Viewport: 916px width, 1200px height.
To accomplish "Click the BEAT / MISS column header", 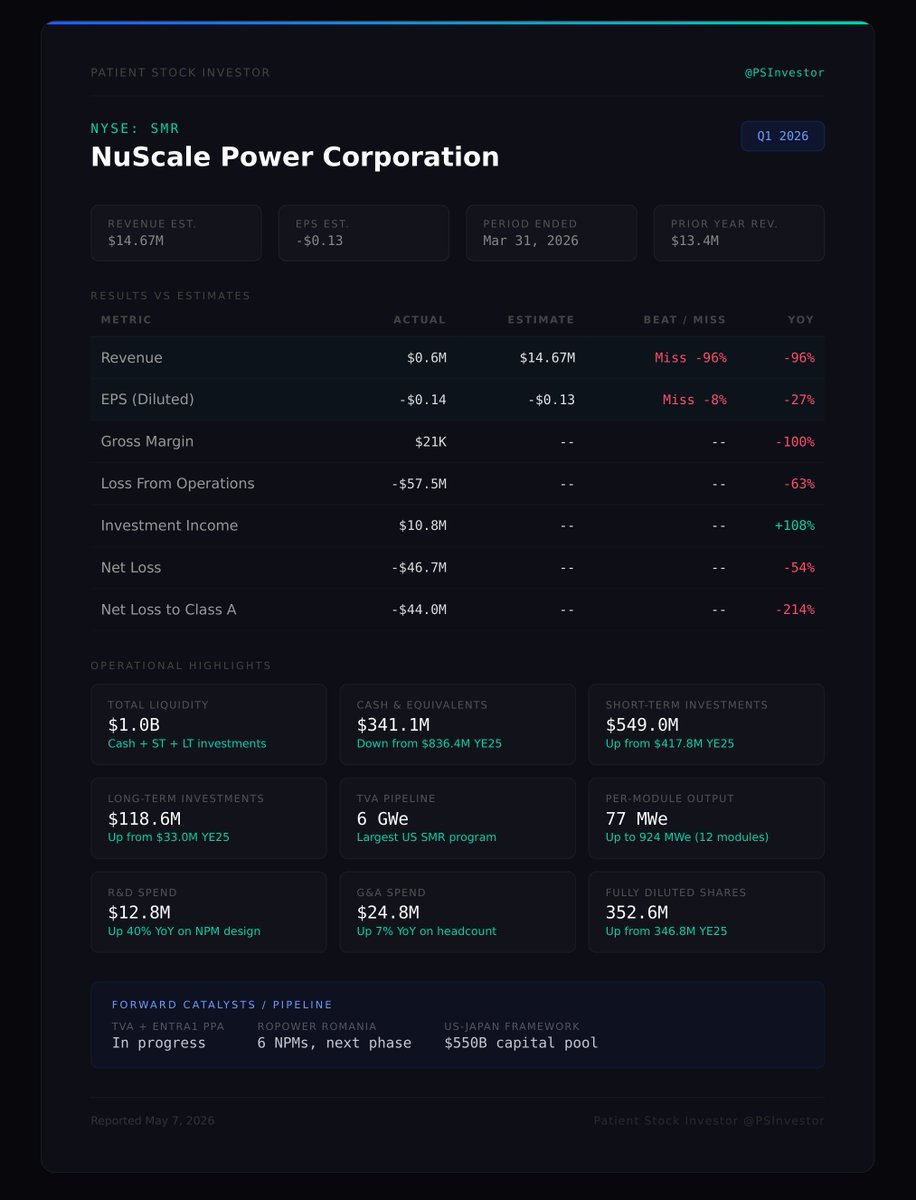I will point(685,320).
